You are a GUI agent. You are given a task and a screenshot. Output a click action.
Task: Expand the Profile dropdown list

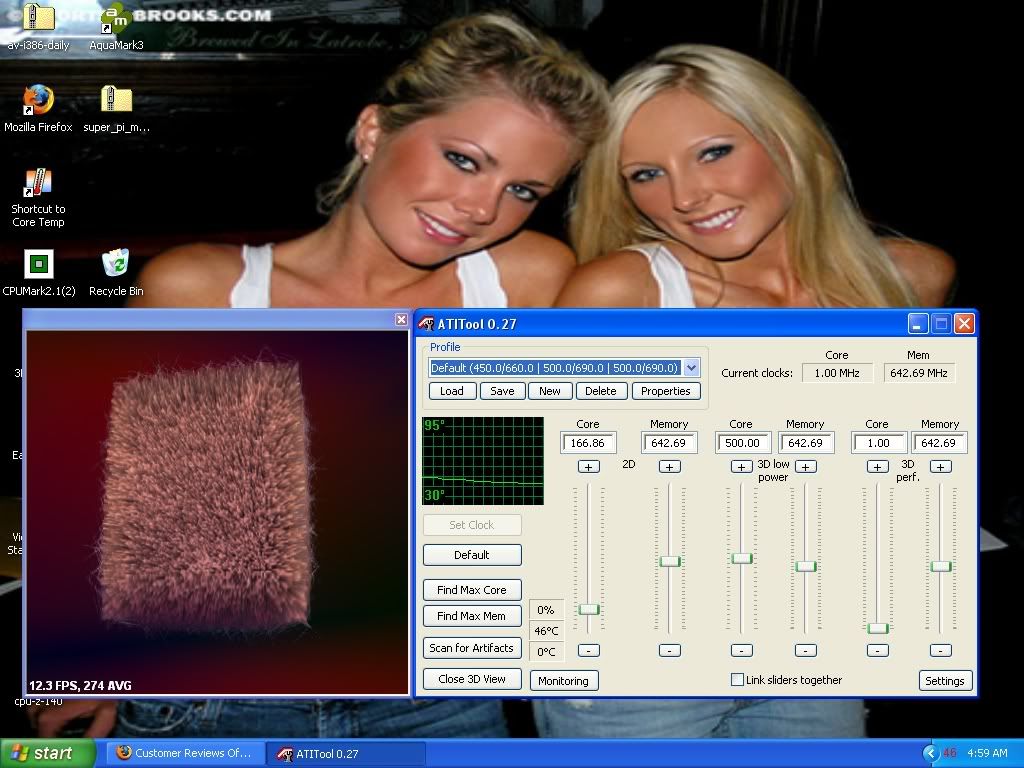point(691,368)
